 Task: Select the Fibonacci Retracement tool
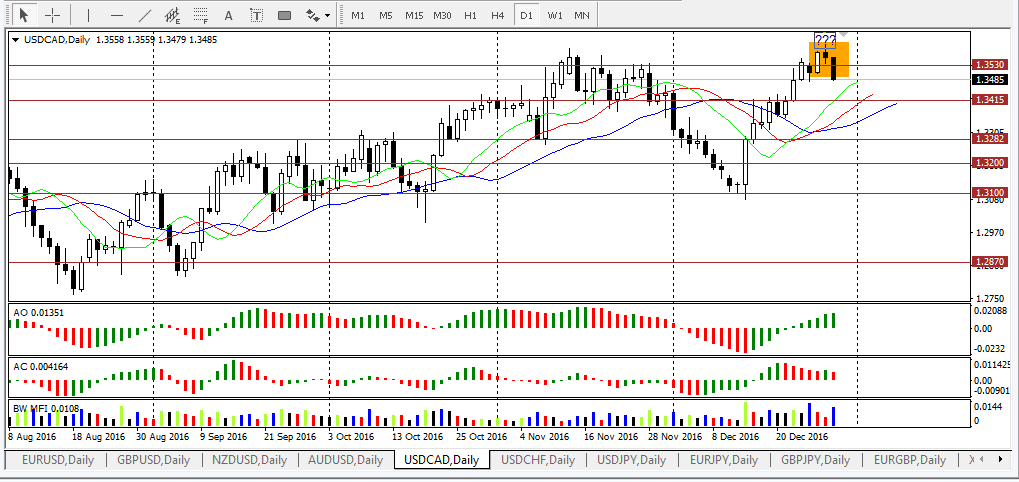201,14
